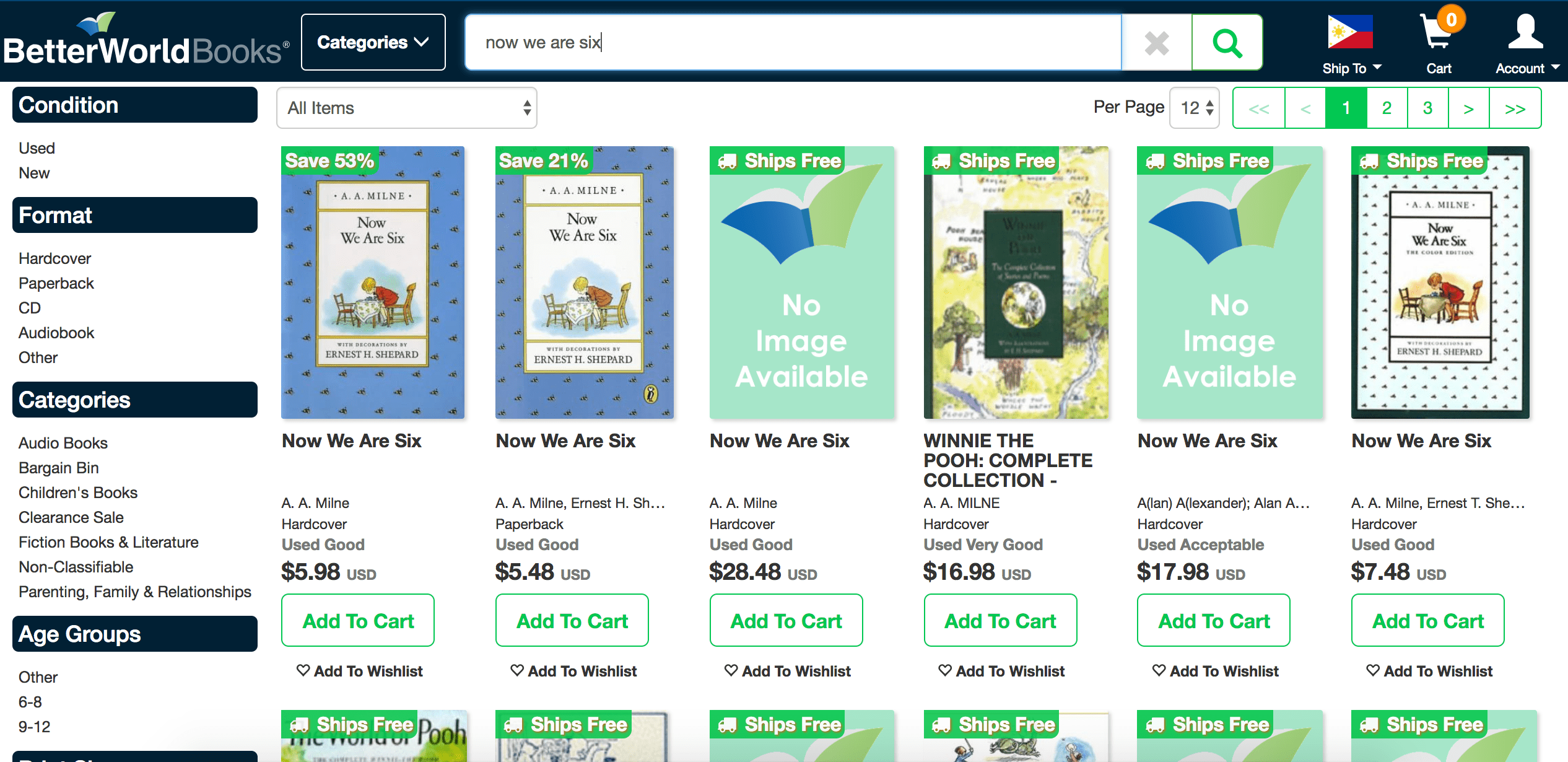The width and height of the screenshot is (1568, 762).
Task: Click the Philippines flag Ship To icon
Action: (x=1350, y=32)
